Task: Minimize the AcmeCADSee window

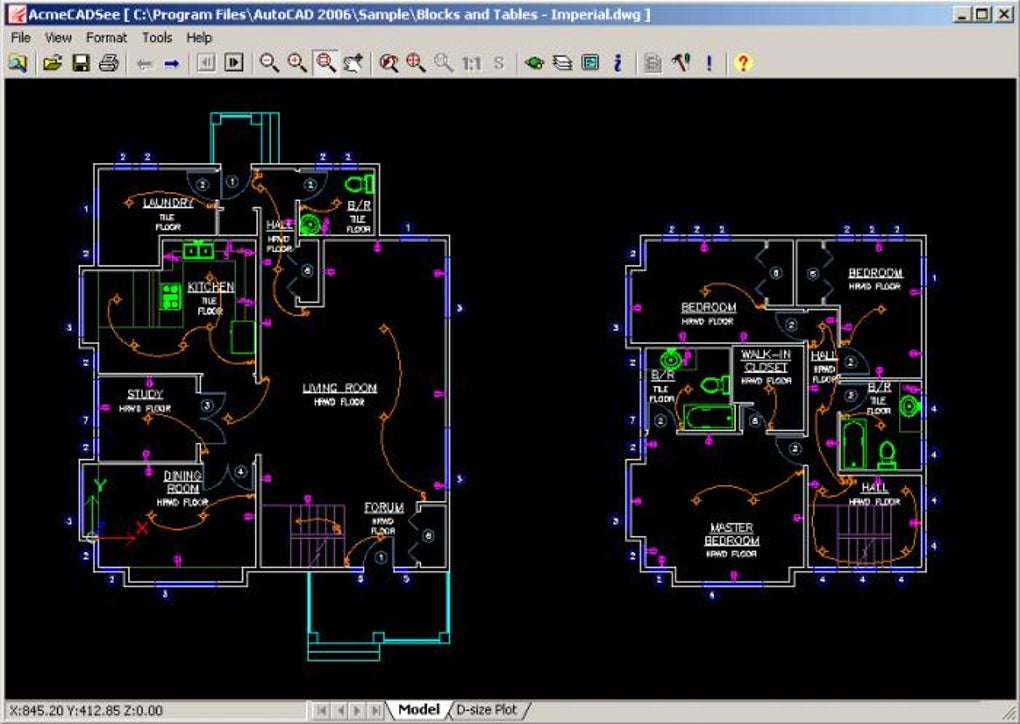Action: pos(961,14)
